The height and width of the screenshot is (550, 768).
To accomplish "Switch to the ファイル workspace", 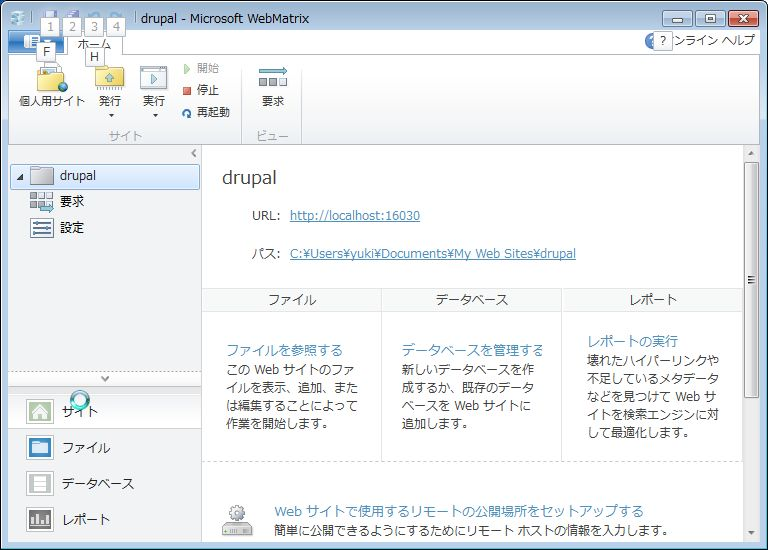I will [86, 447].
